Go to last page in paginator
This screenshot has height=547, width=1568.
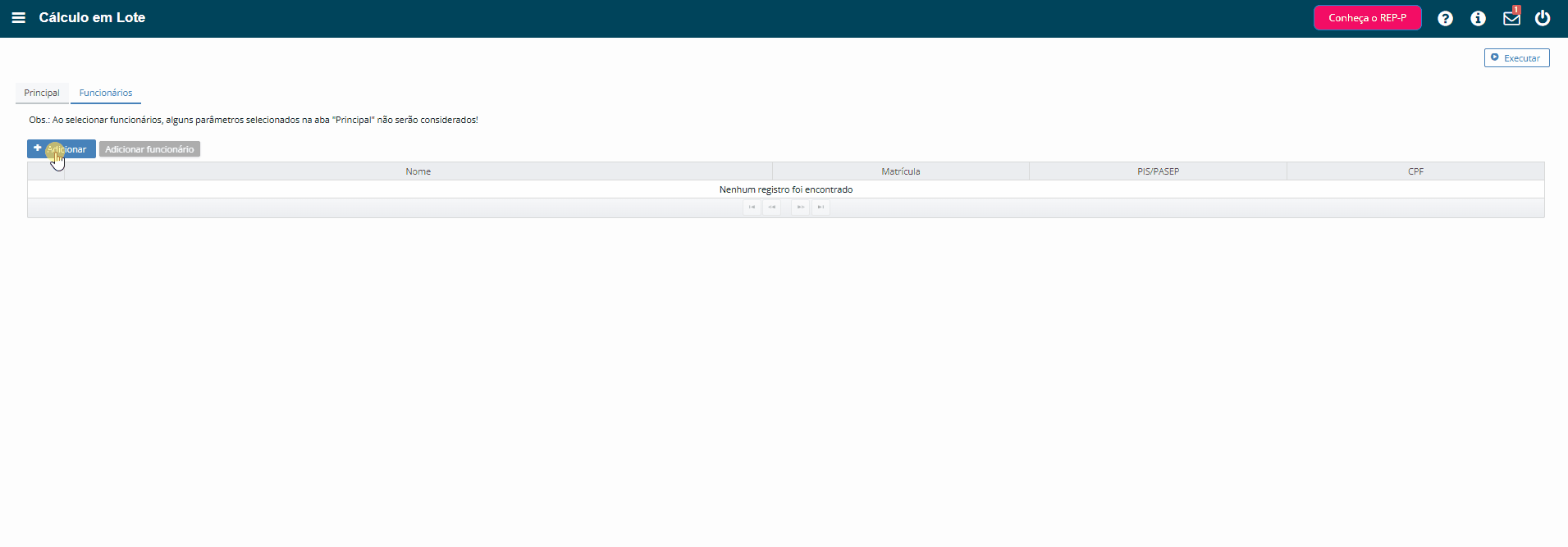coord(821,207)
